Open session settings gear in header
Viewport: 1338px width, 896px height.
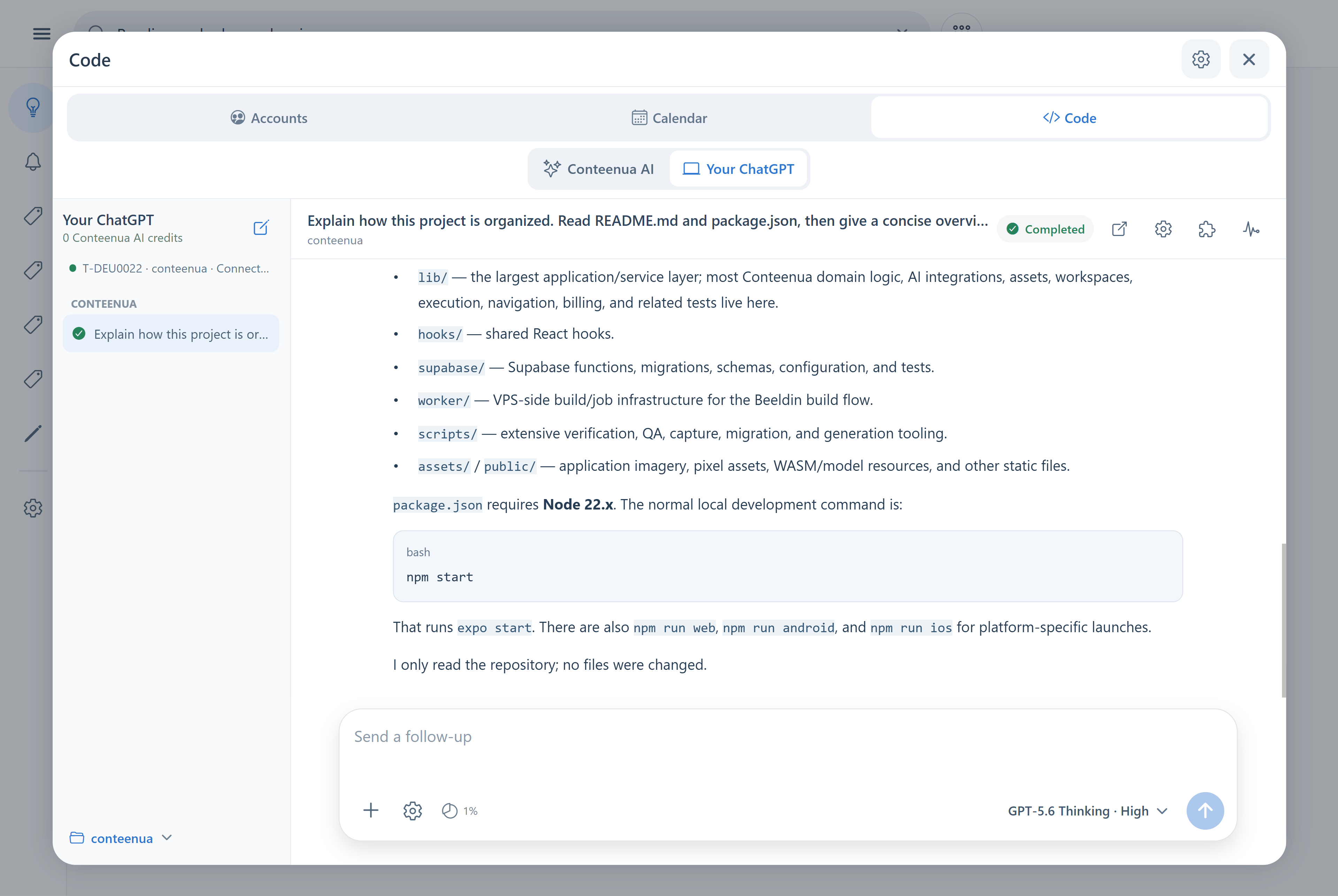(x=1163, y=229)
